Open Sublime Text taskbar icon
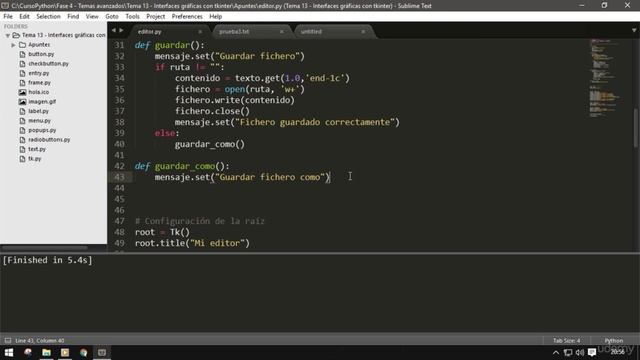 [x=102, y=352]
